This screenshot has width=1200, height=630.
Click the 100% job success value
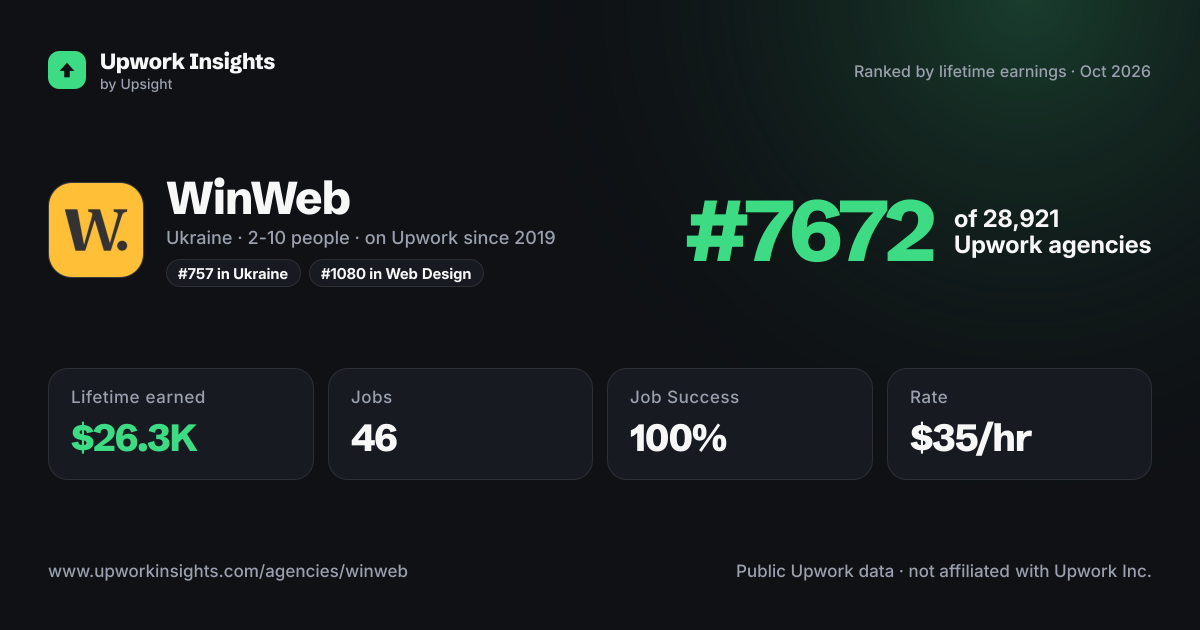(678, 438)
